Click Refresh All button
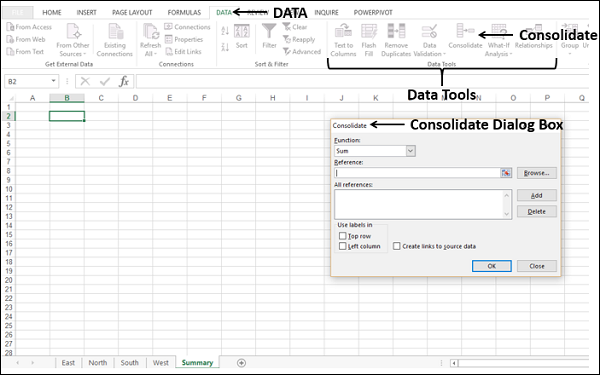 coord(150,40)
